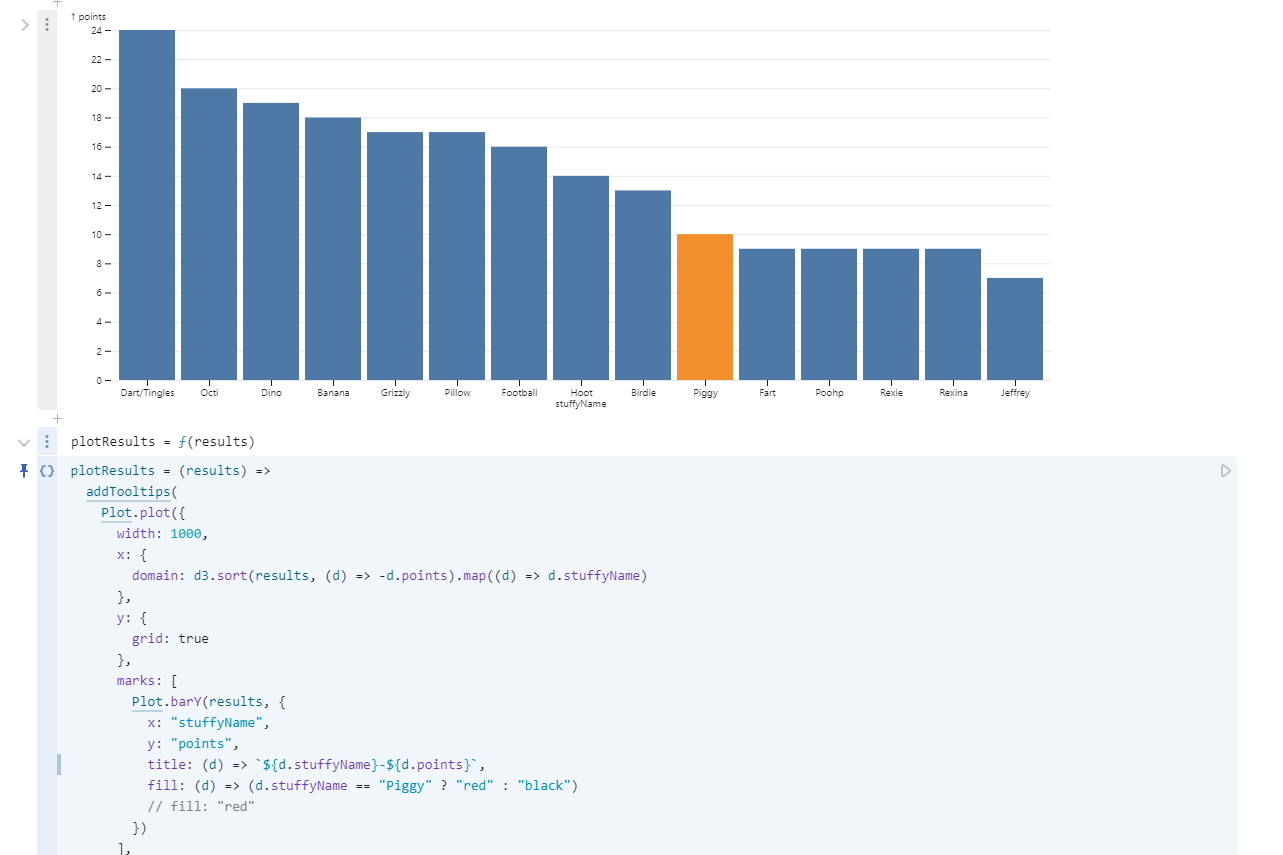Click the underlined Plot in Plot.barY
The image size is (1283, 855).
147,702
